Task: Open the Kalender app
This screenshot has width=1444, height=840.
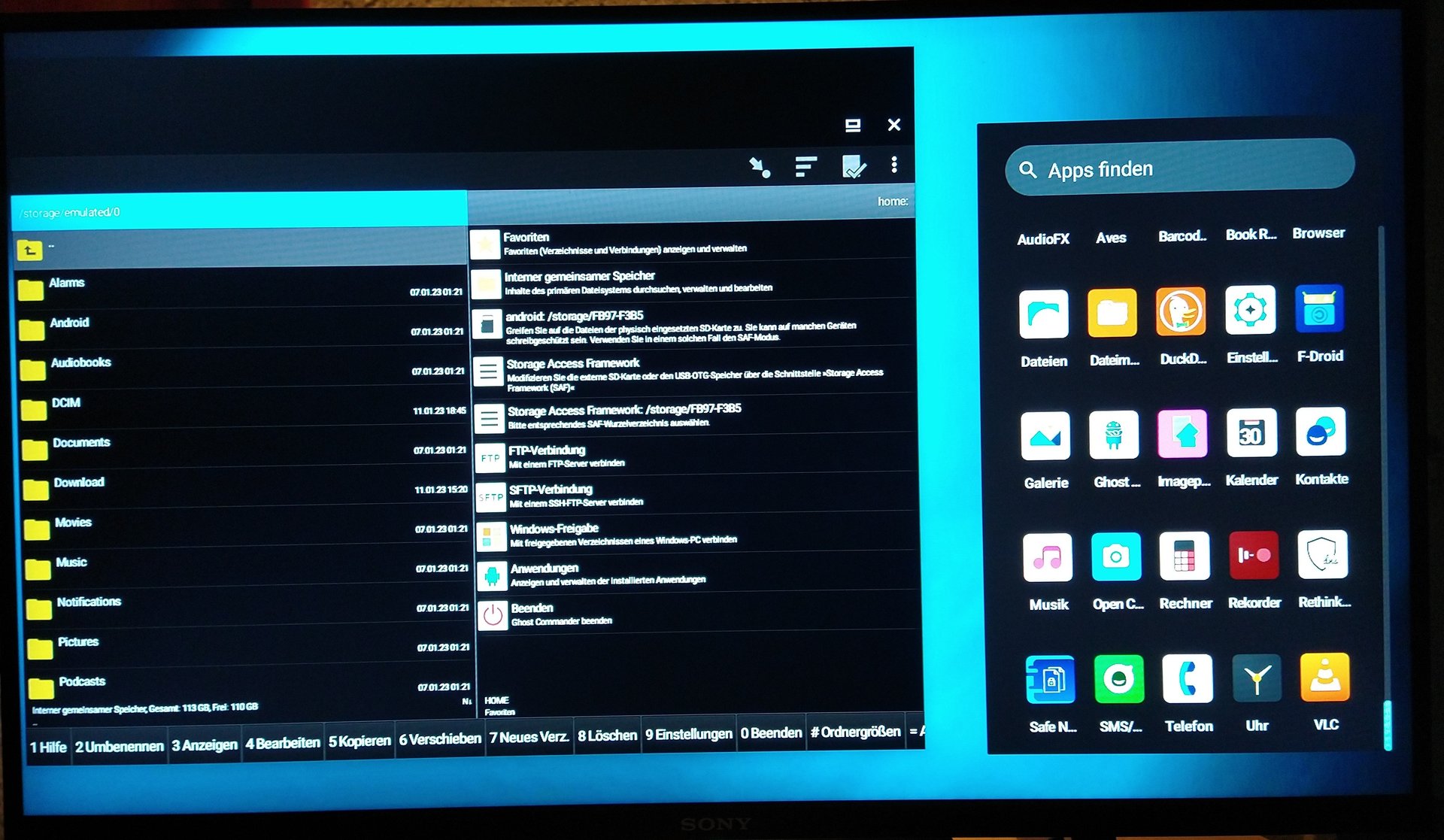Action: pos(1251,432)
